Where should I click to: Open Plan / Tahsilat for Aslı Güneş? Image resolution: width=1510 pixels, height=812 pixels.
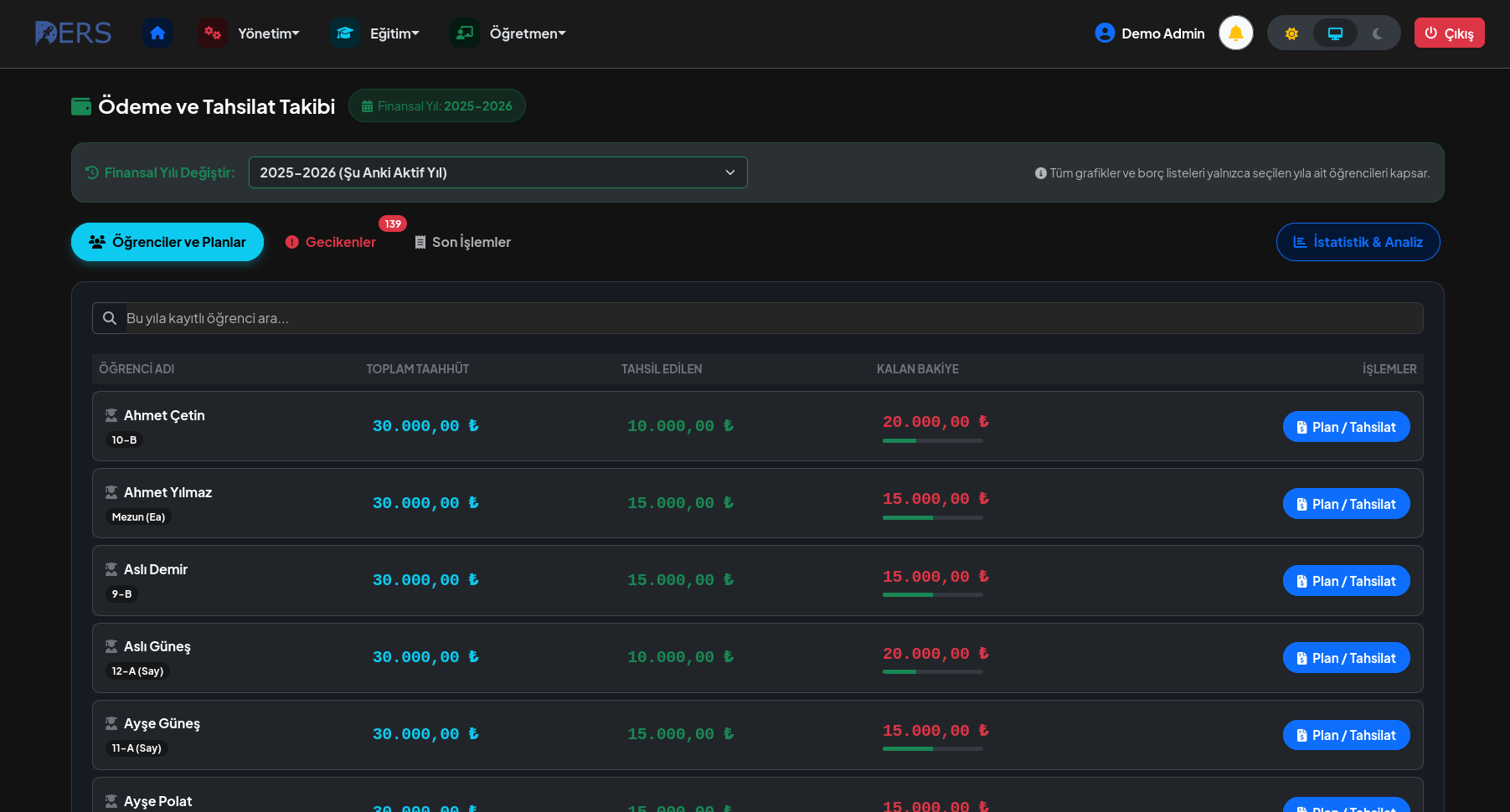point(1347,658)
